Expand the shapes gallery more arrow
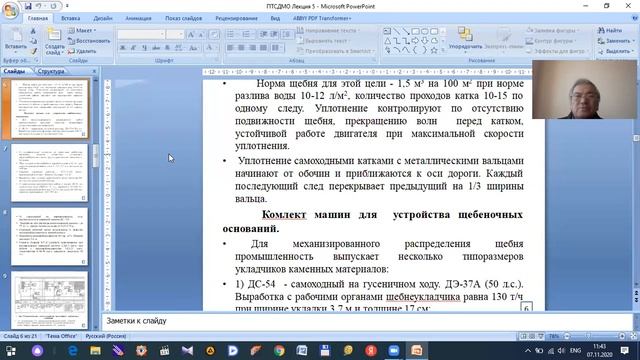This screenshot has width=640, height=360. pos(443,51)
